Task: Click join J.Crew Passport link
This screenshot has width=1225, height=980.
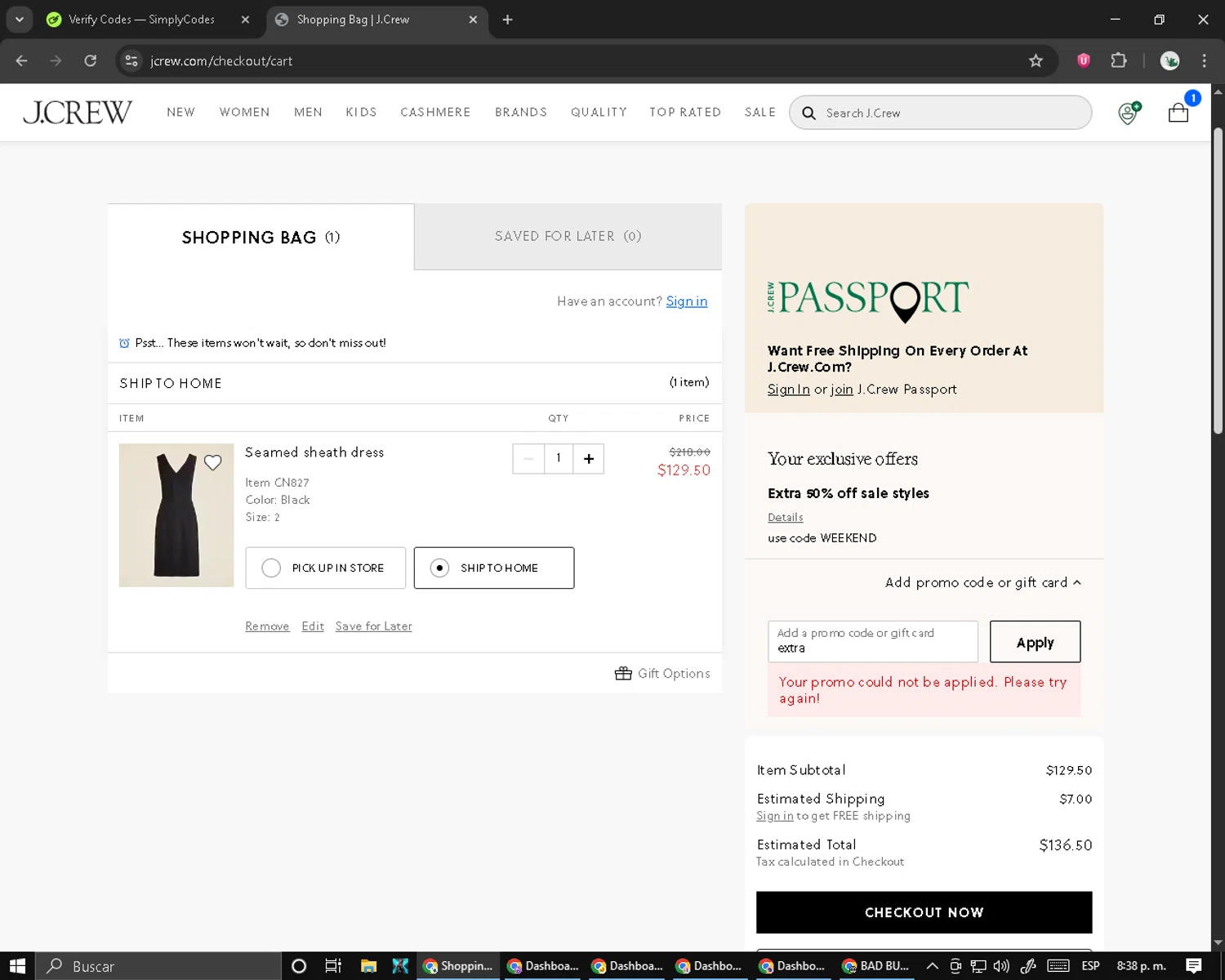Action: coord(842,390)
